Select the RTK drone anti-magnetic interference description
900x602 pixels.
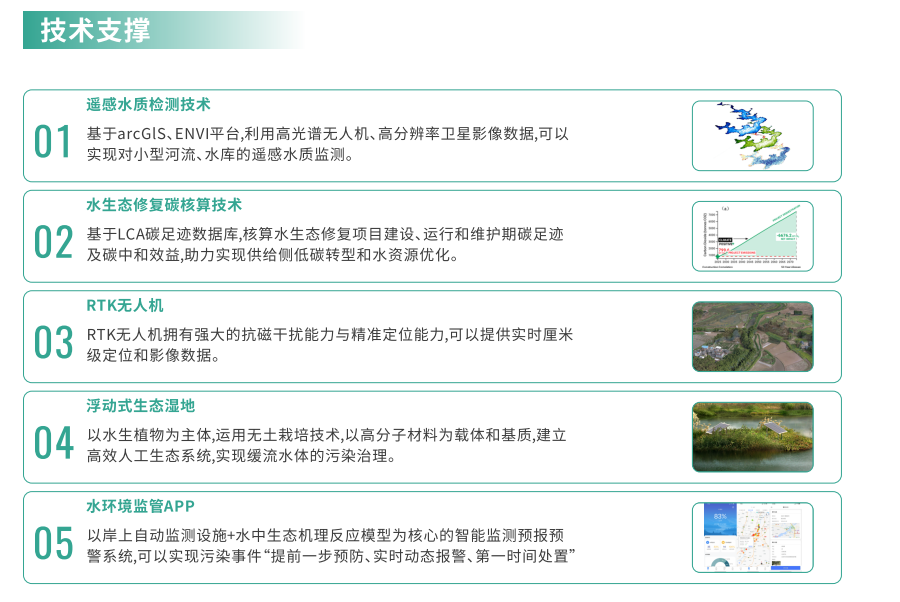(329, 344)
